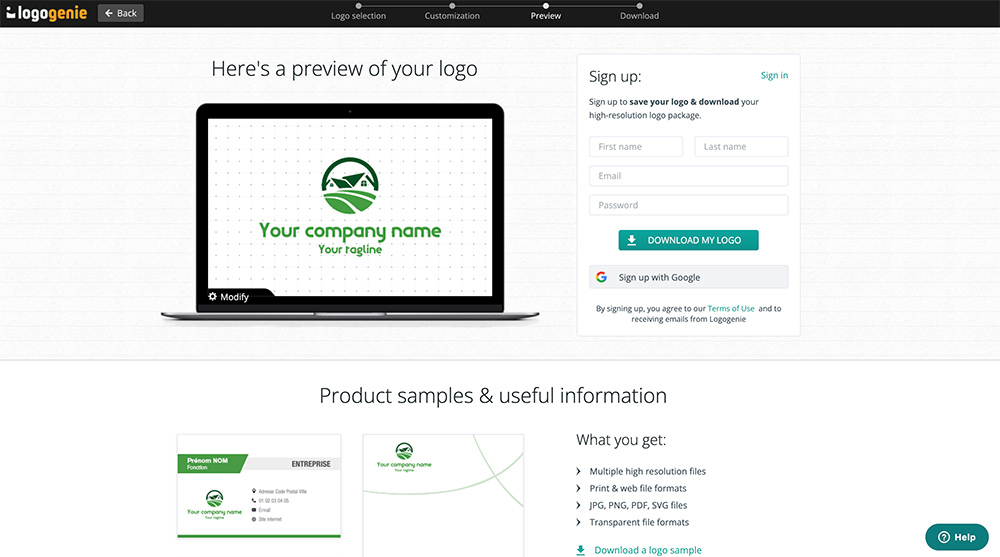Viewport: 1000px width, 557px height.
Task: Click the Logogenie logo in header
Action: [x=46, y=13]
